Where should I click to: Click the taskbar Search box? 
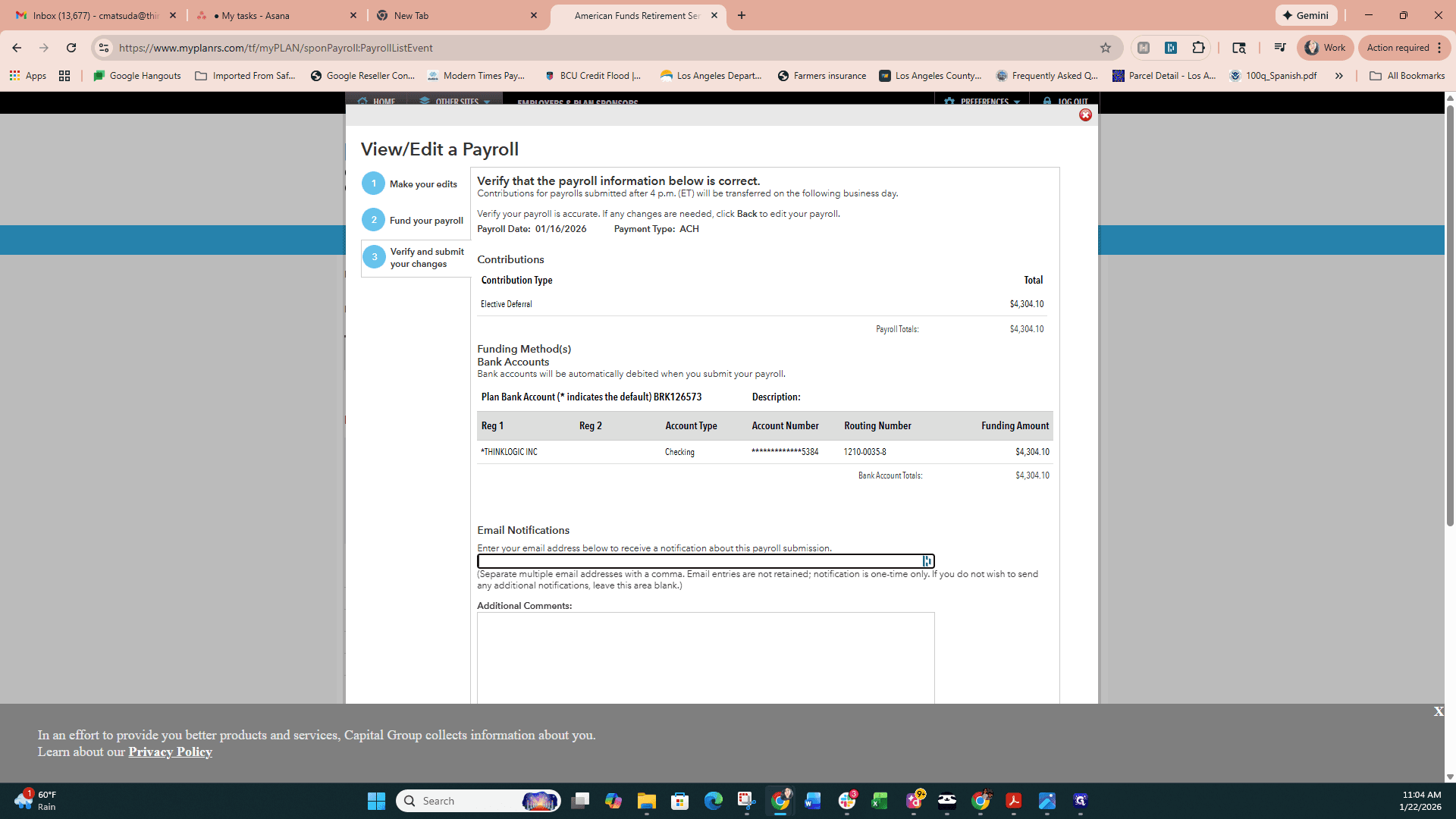[478, 801]
